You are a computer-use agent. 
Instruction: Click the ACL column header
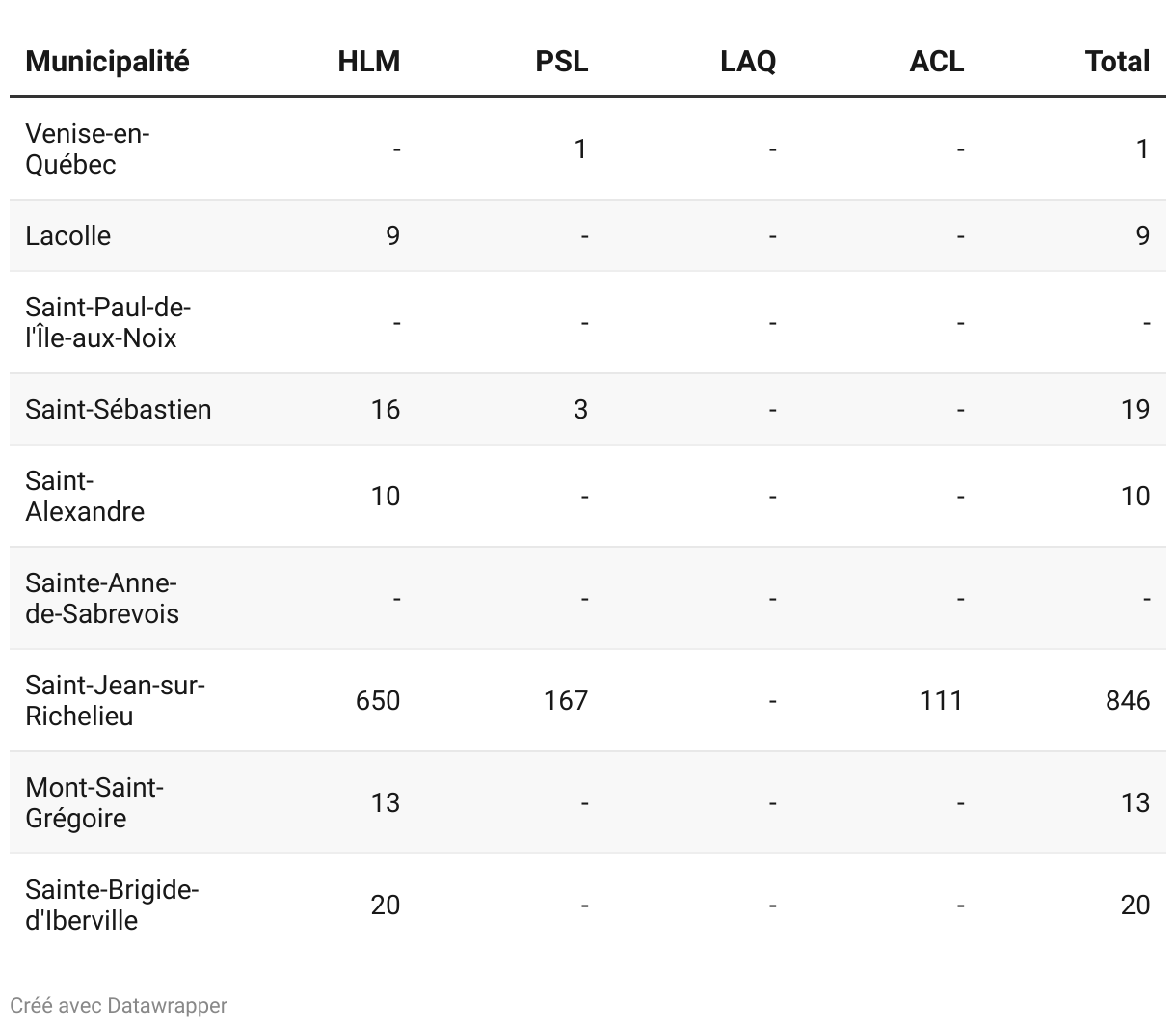[x=937, y=62]
